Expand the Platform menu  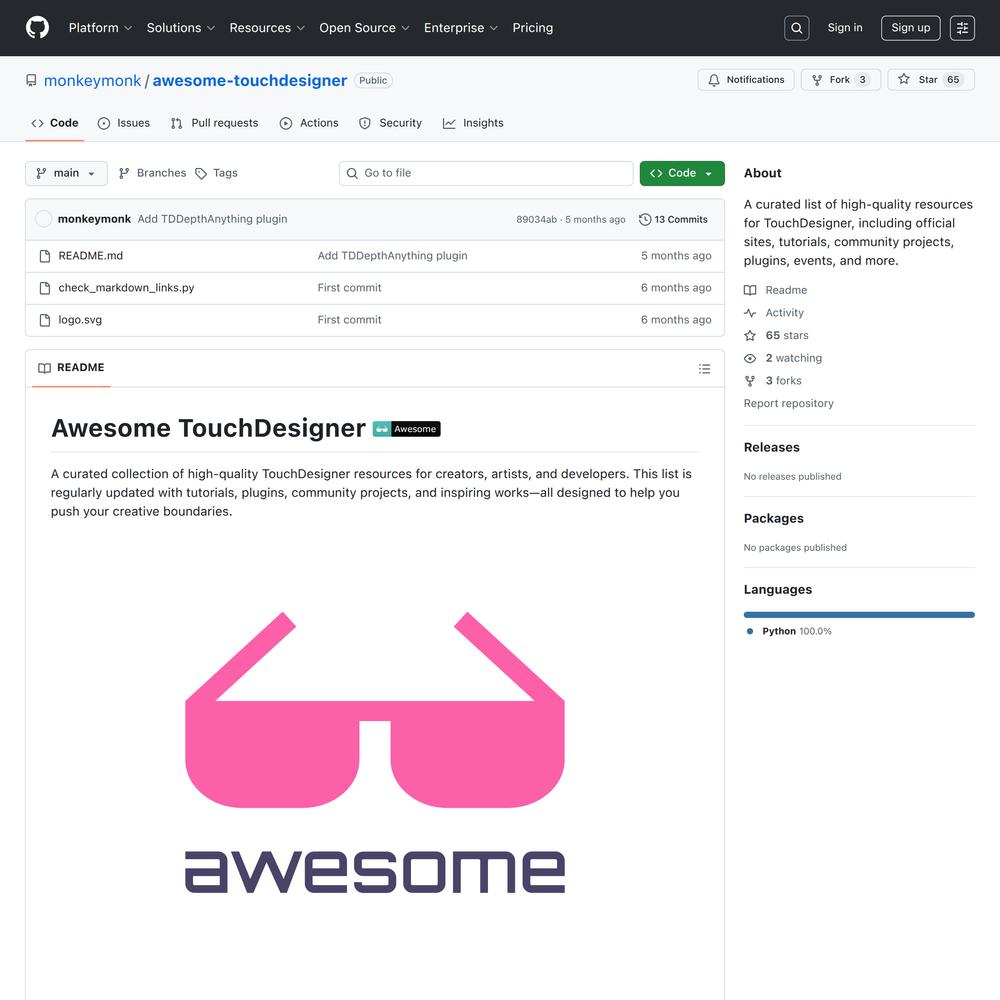click(x=100, y=28)
